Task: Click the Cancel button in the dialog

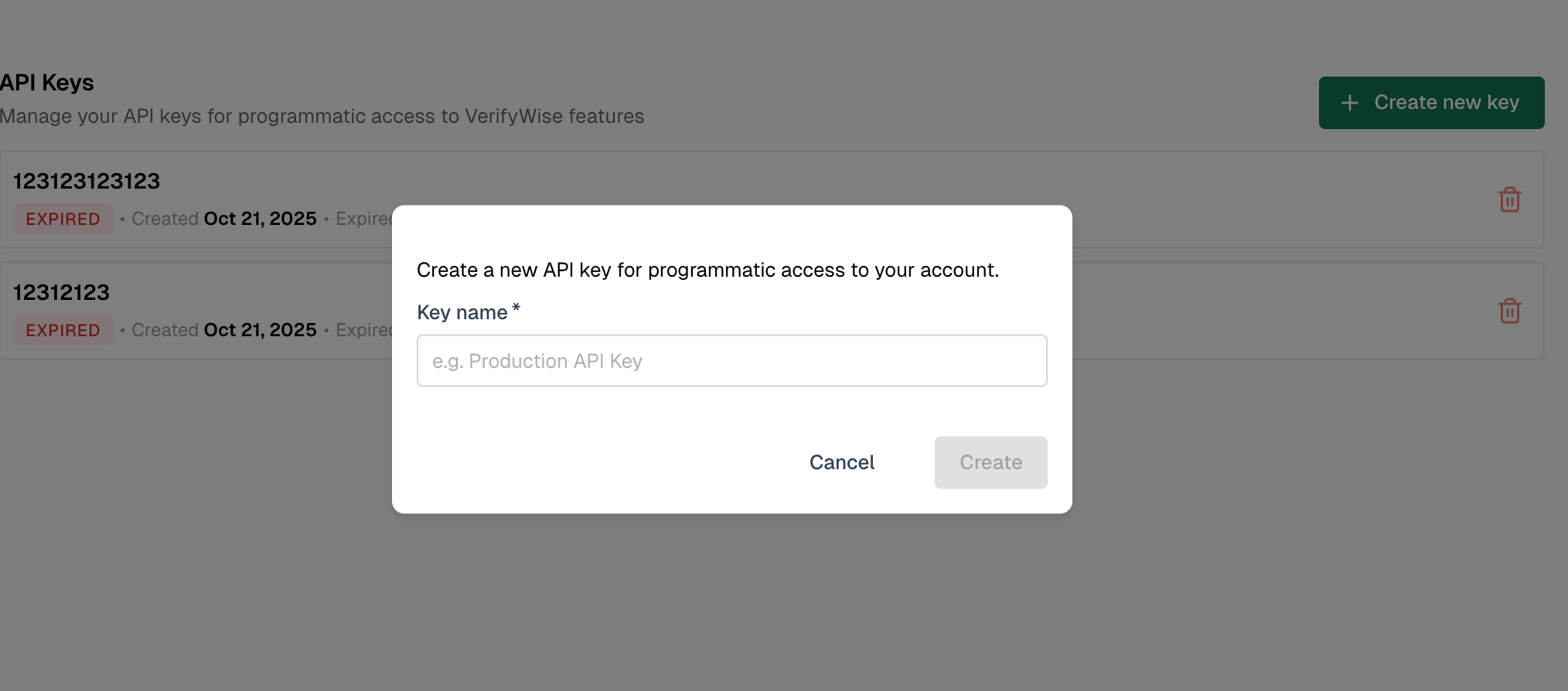Action: (841, 462)
